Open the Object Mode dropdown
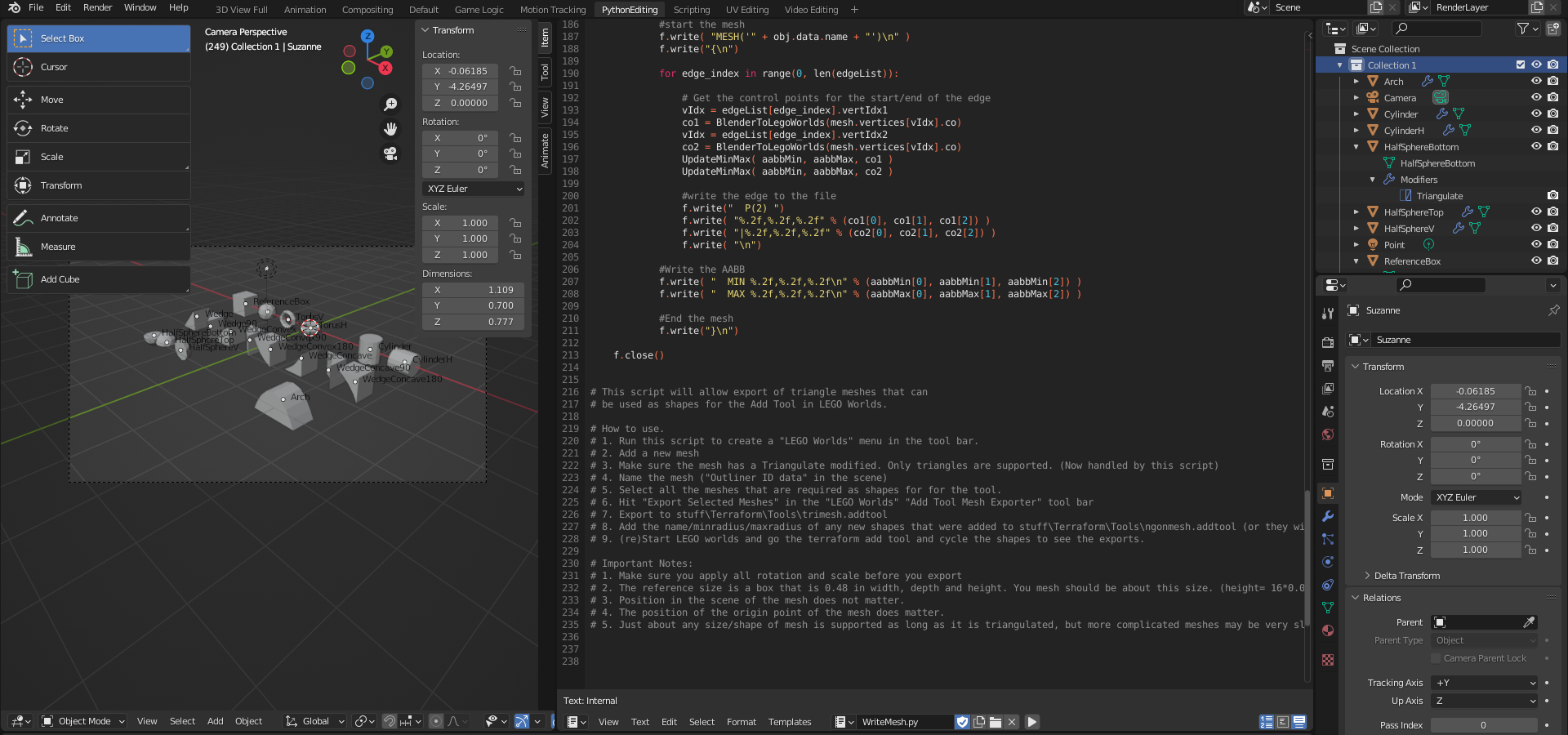Image resolution: width=1568 pixels, height=735 pixels. [83, 721]
